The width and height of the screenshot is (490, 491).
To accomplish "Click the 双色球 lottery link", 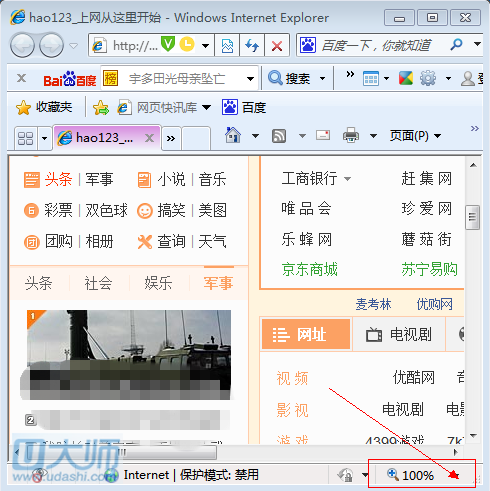I will 106,210.
